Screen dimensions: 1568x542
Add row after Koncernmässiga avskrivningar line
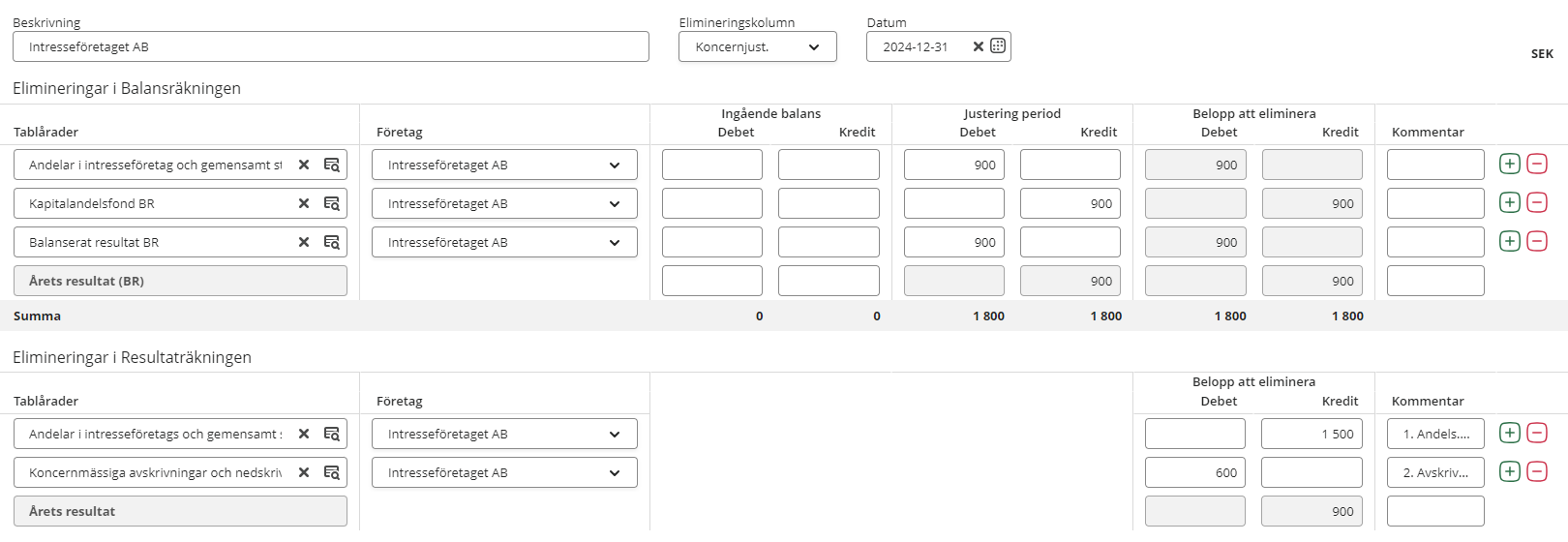1509,471
